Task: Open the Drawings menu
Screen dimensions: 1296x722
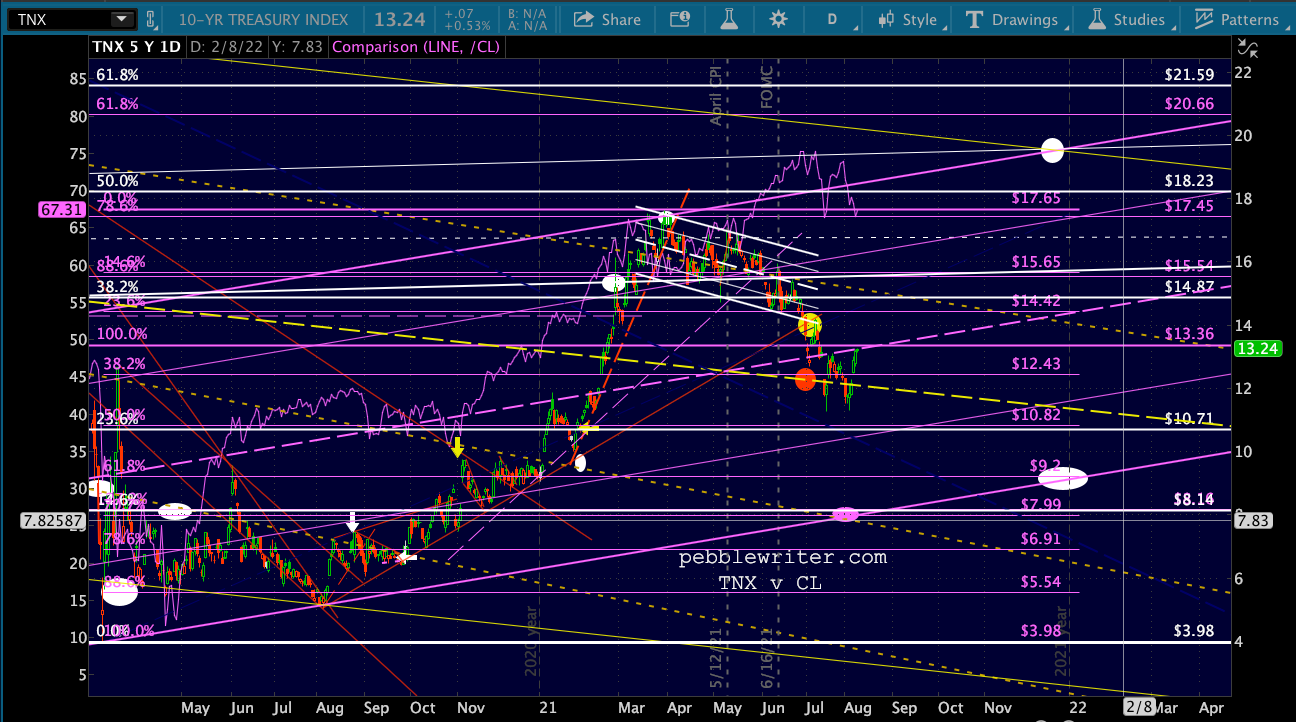Action: tap(1012, 19)
